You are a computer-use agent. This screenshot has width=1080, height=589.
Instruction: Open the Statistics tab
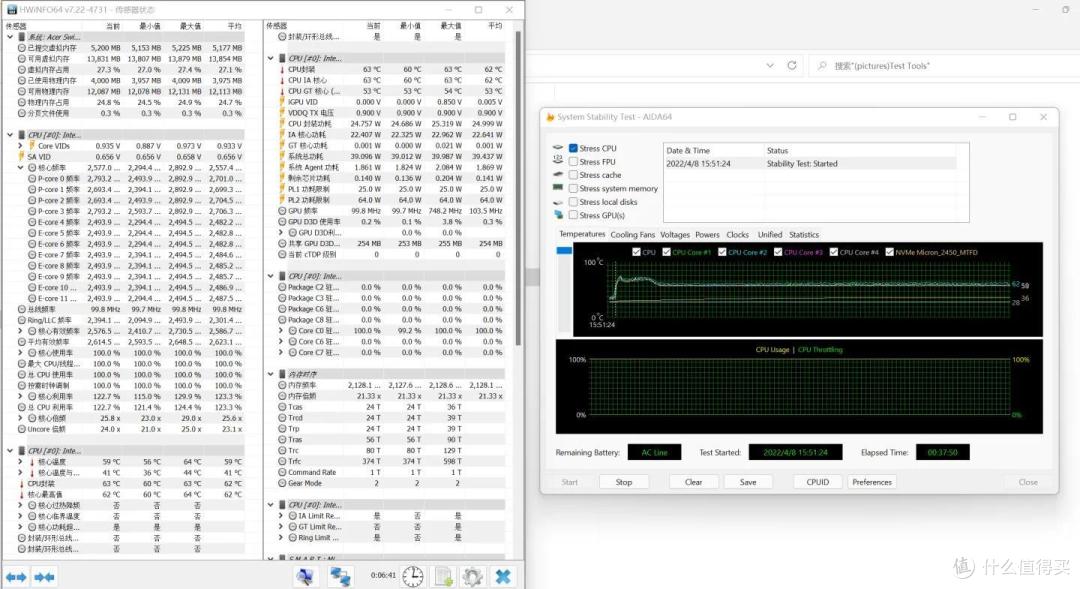tap(804, 235)
